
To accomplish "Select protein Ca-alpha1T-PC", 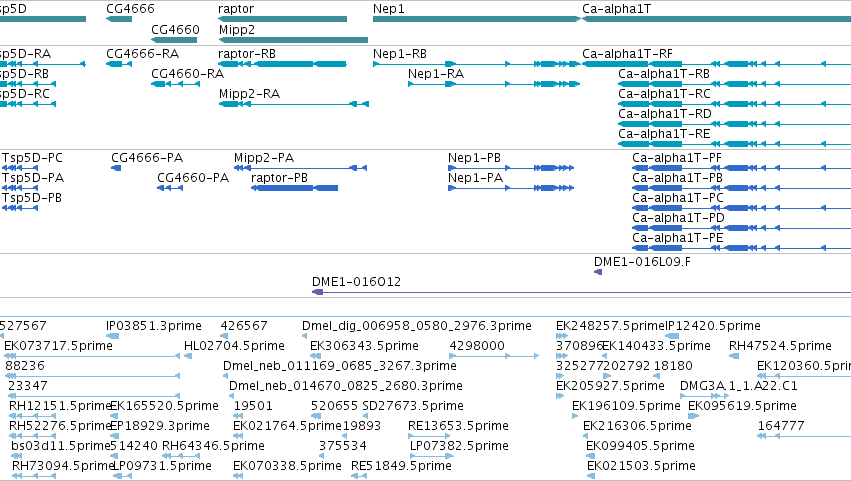I will tap(678, 198).
